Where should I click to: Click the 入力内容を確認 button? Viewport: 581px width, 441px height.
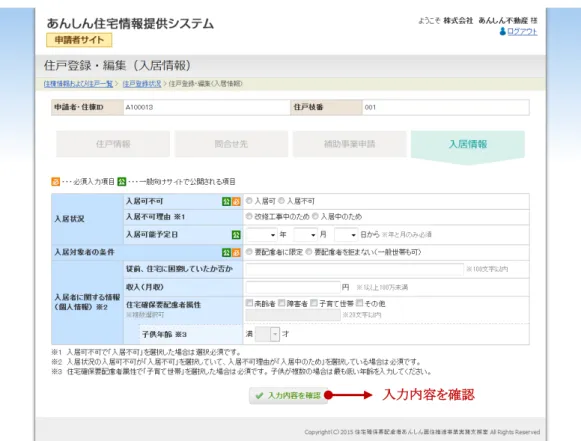pyautogui.click(x=288, y=395)
